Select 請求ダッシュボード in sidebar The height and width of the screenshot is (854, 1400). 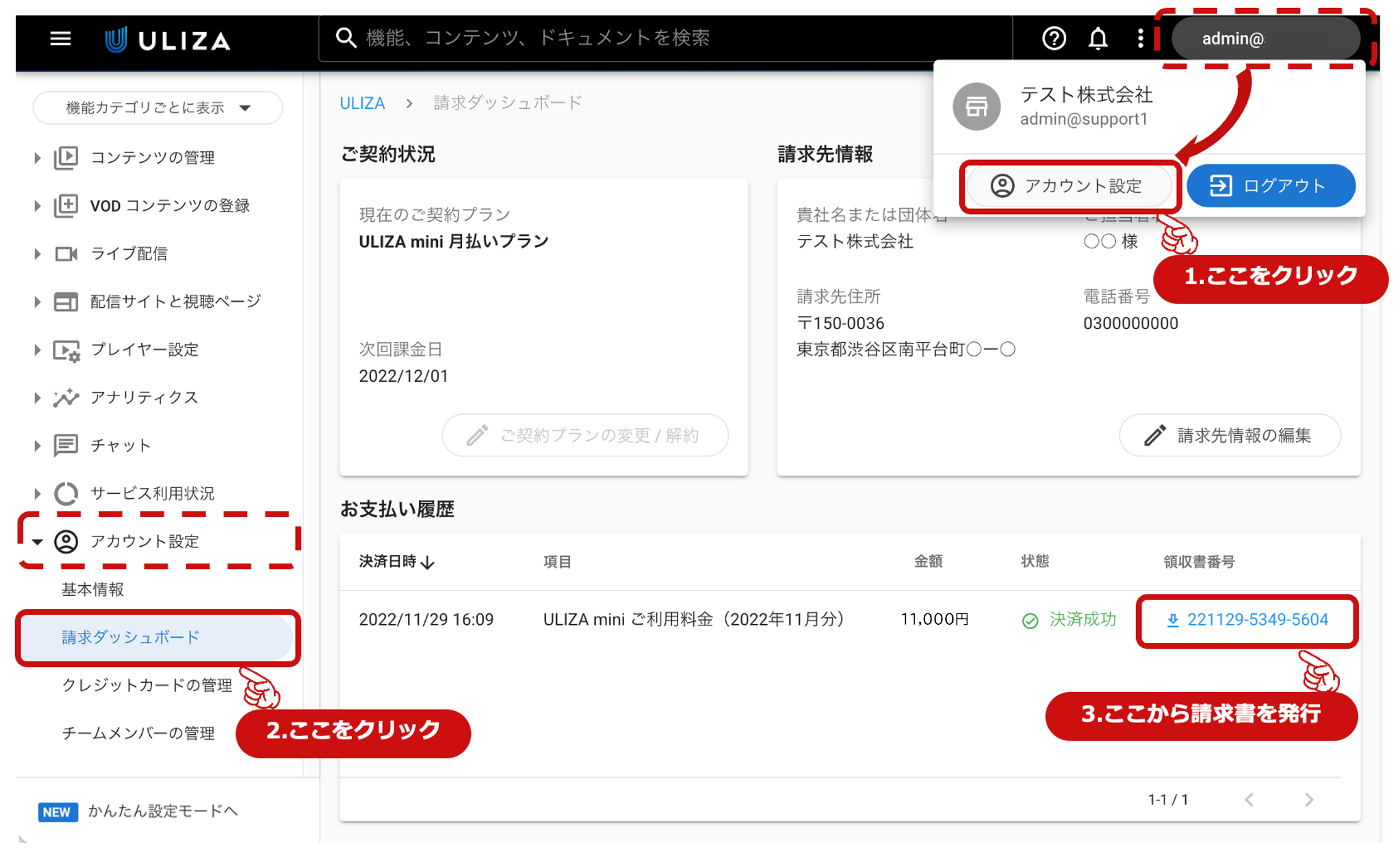click(x=130, y=637)
